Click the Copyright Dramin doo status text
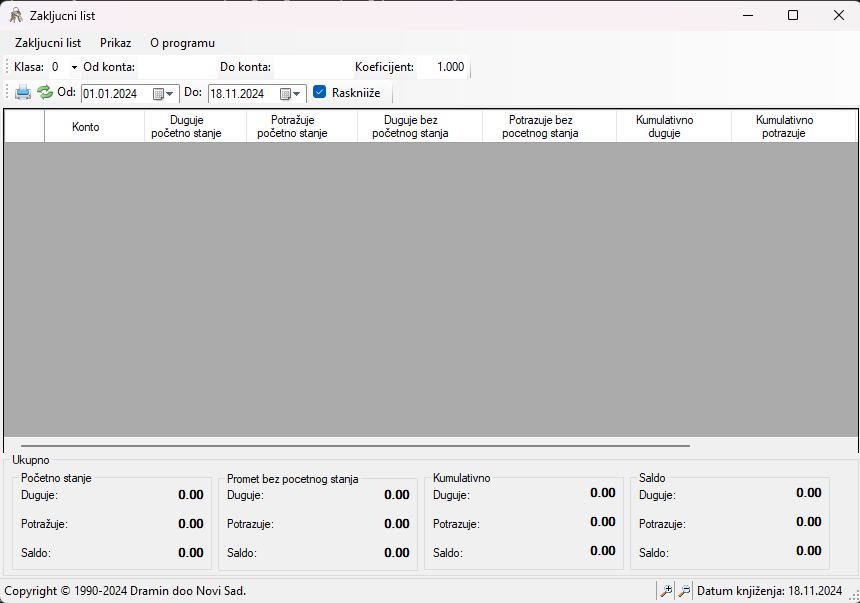Screen dimensions: 860x603 tap(125, 591)
